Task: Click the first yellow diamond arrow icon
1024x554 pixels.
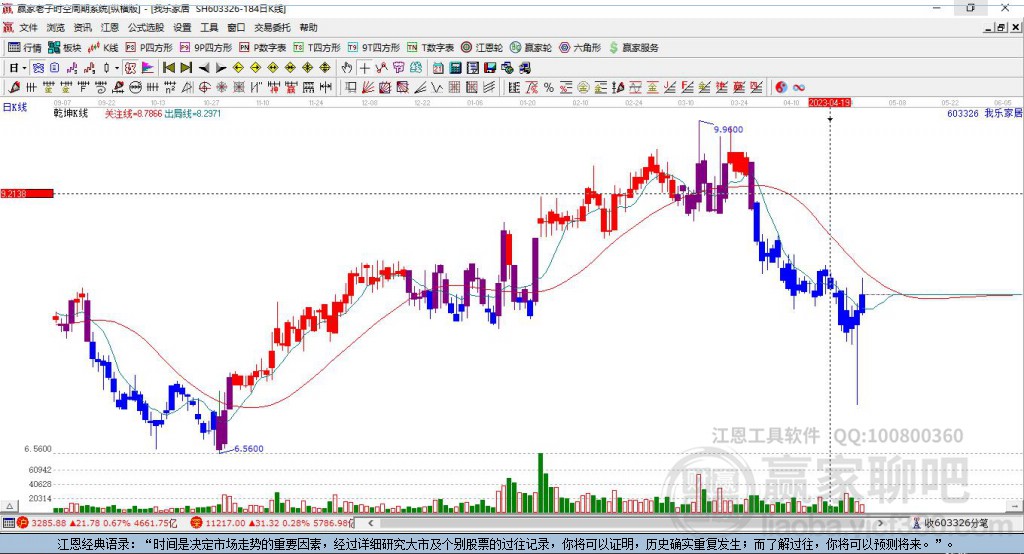Action: coord(238,68)
